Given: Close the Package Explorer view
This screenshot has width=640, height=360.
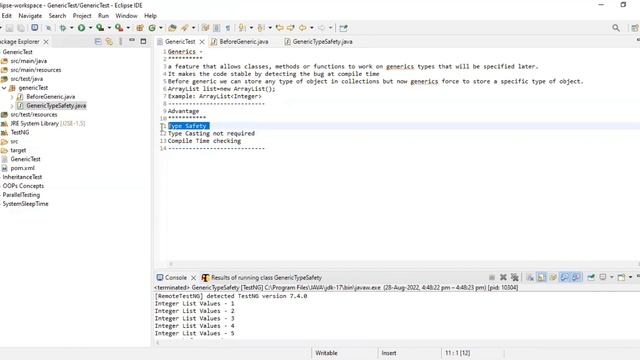Looking at the screenshot, I should [x=46, y=42].
